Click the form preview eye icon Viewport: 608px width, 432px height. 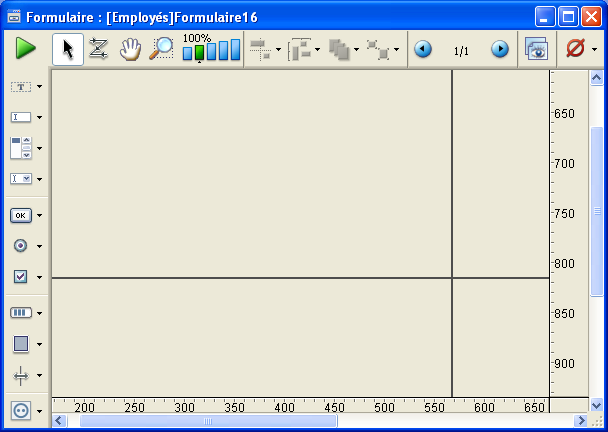point(537,49)
